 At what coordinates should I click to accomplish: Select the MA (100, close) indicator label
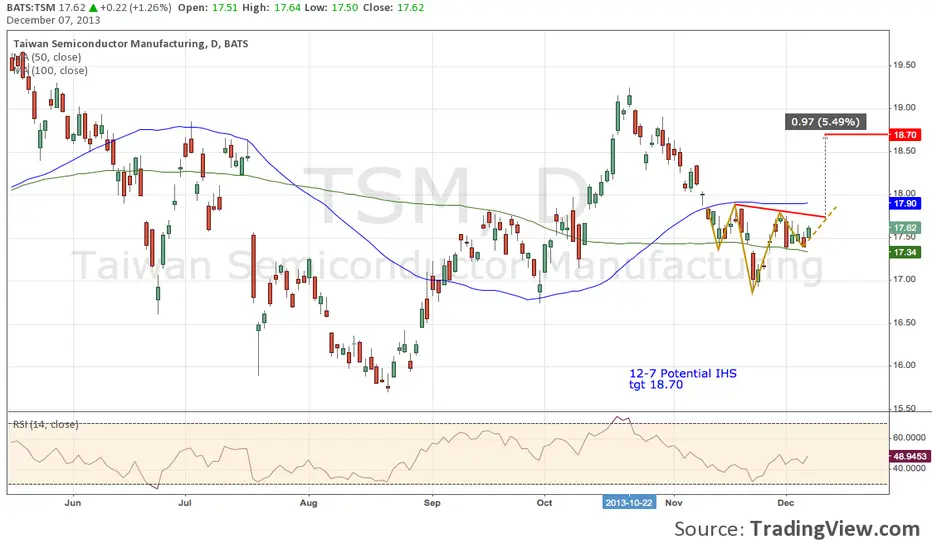coord(51,71)
